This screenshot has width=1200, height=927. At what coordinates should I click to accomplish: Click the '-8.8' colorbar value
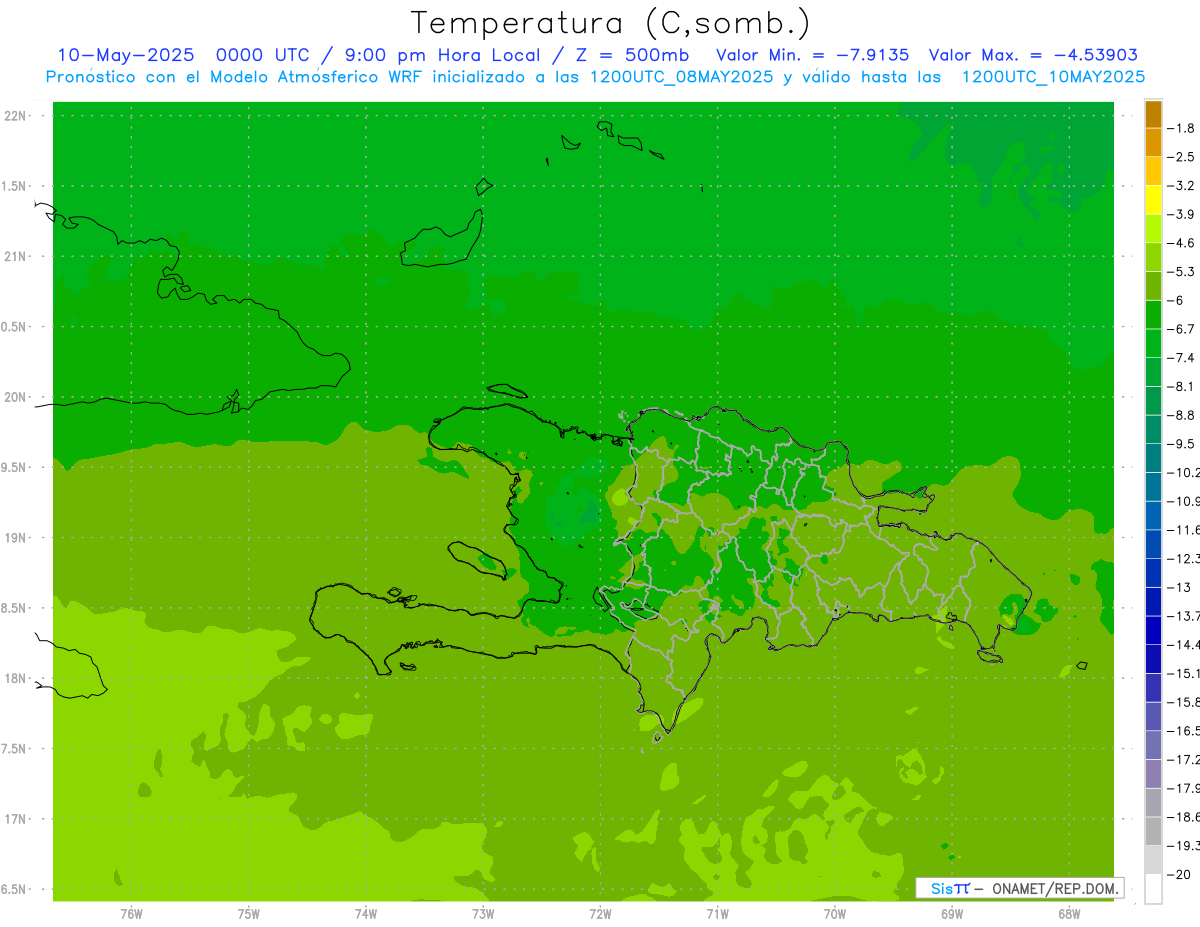1181,415
